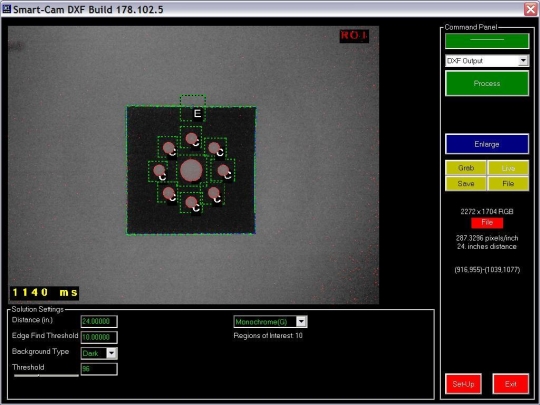This screenshot has height=405, width=540.
Task: Click the Smart-Cam application icon in title bar
Action: pyautogui.click(x=7, y=9)
